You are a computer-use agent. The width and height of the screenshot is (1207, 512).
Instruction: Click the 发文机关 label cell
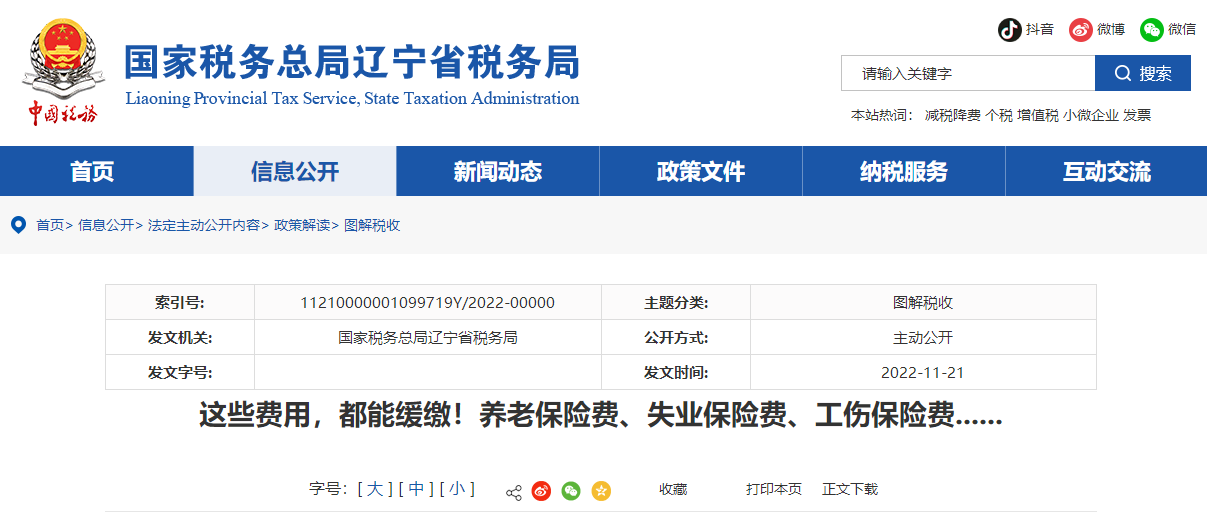(180, 337)
